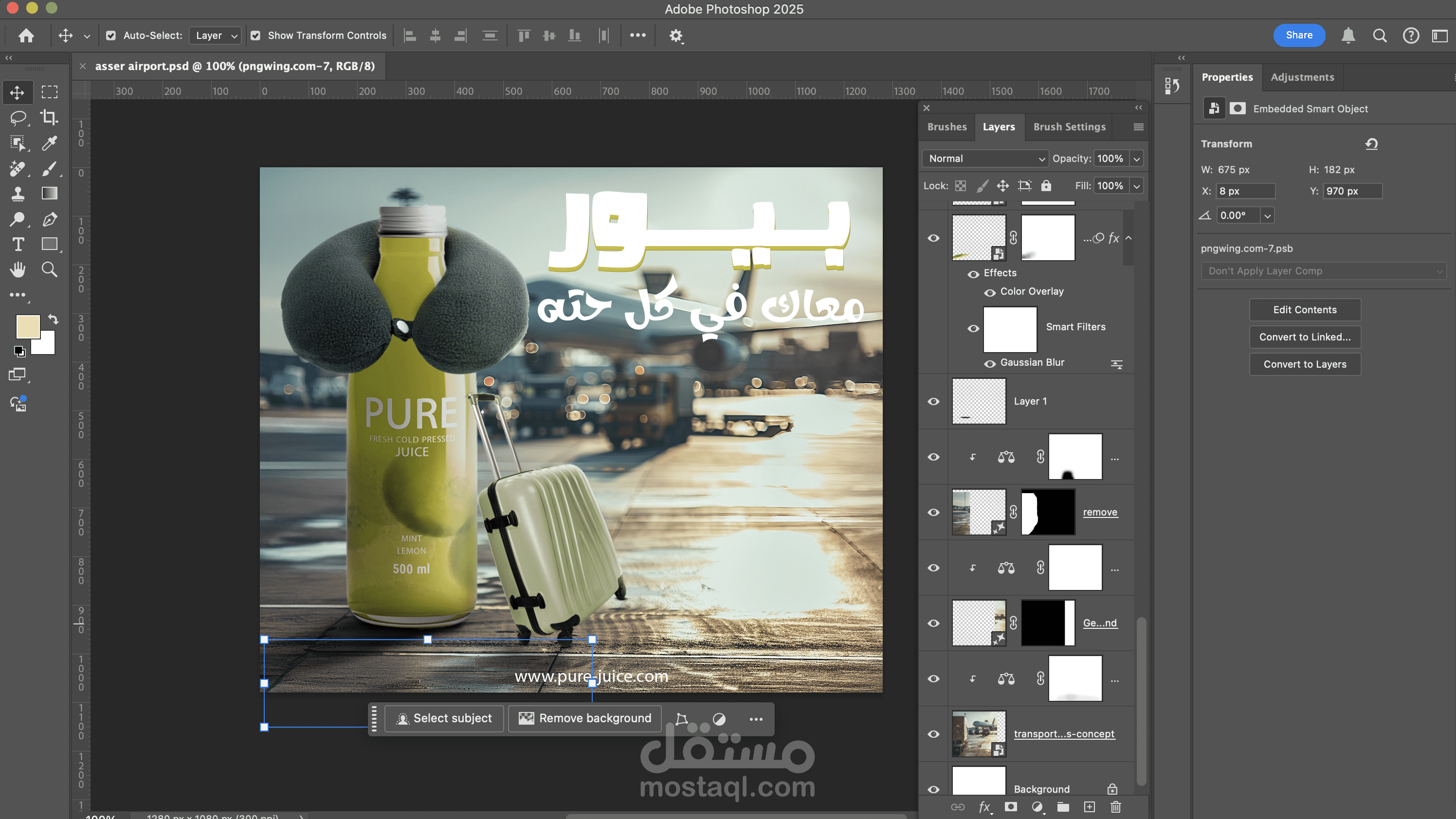Open Auto-Select Layer dropdown
Viewport: 1456px width, 819px height.
pyautogui.click(x=216, y=36)
